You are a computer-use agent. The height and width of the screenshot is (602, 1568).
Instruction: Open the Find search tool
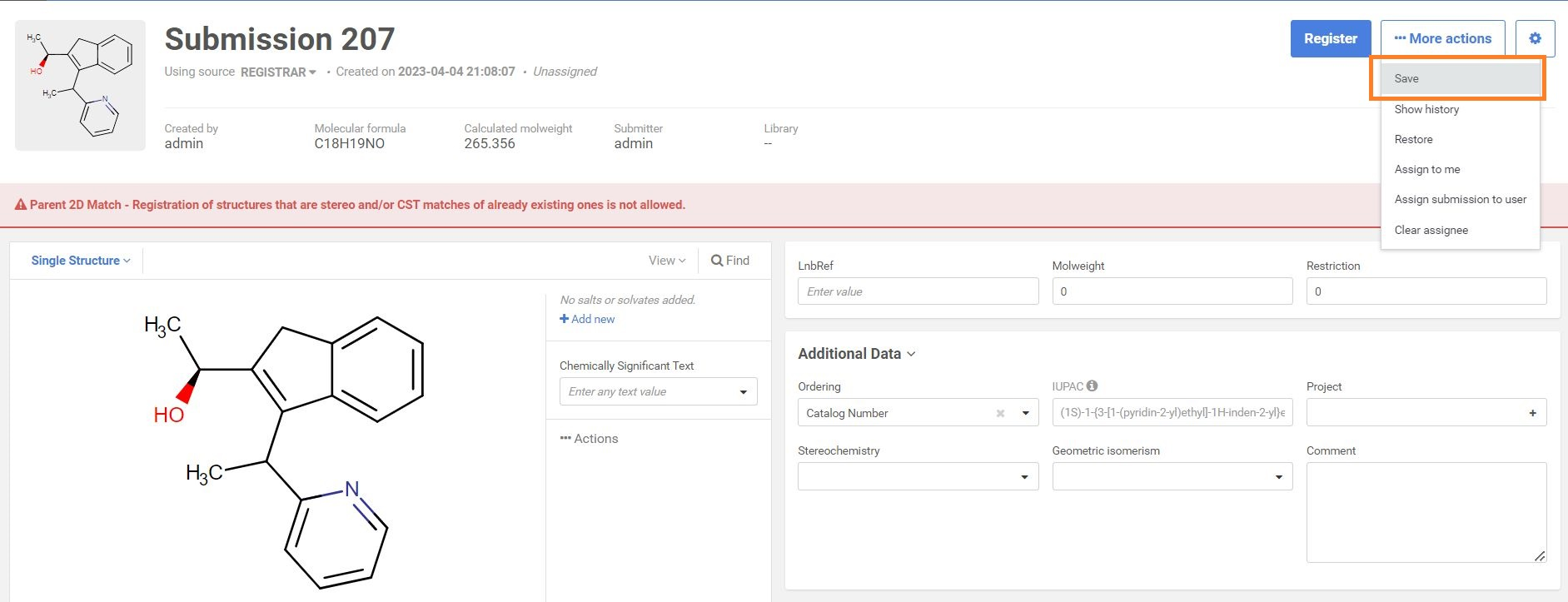[x=729, y=261]
